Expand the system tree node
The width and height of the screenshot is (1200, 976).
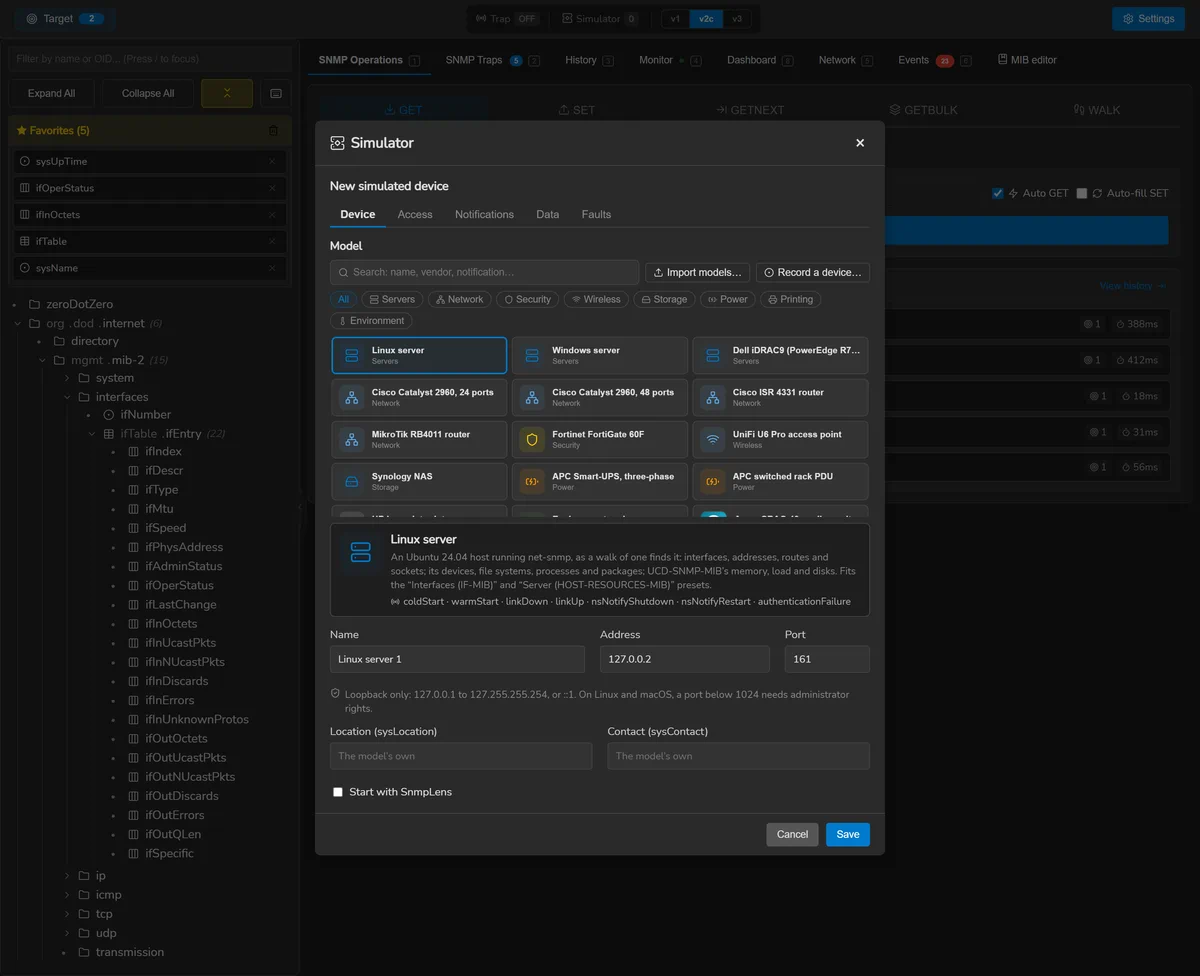(68, 378)
